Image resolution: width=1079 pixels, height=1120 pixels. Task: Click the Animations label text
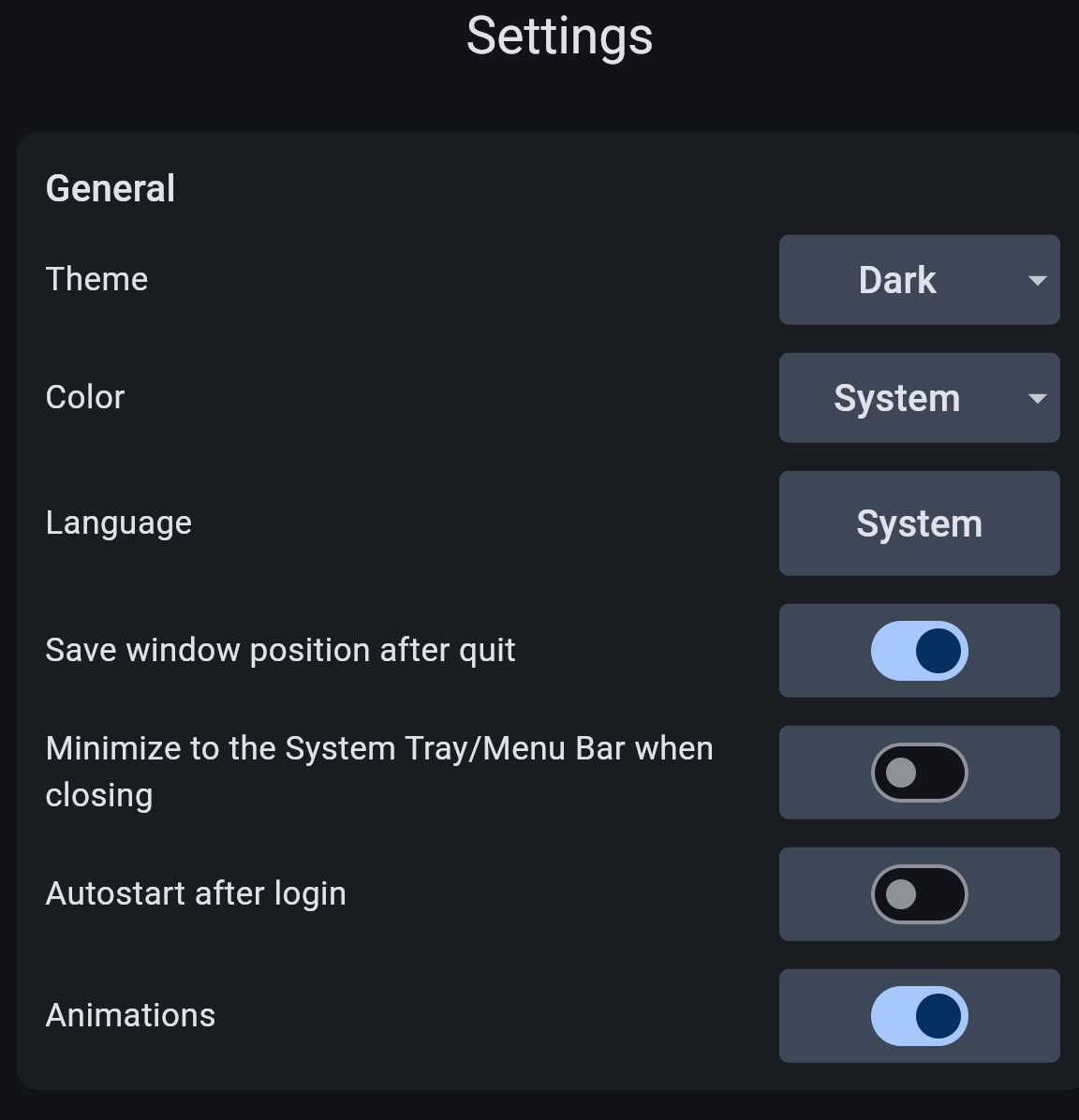click(130, 1015)
